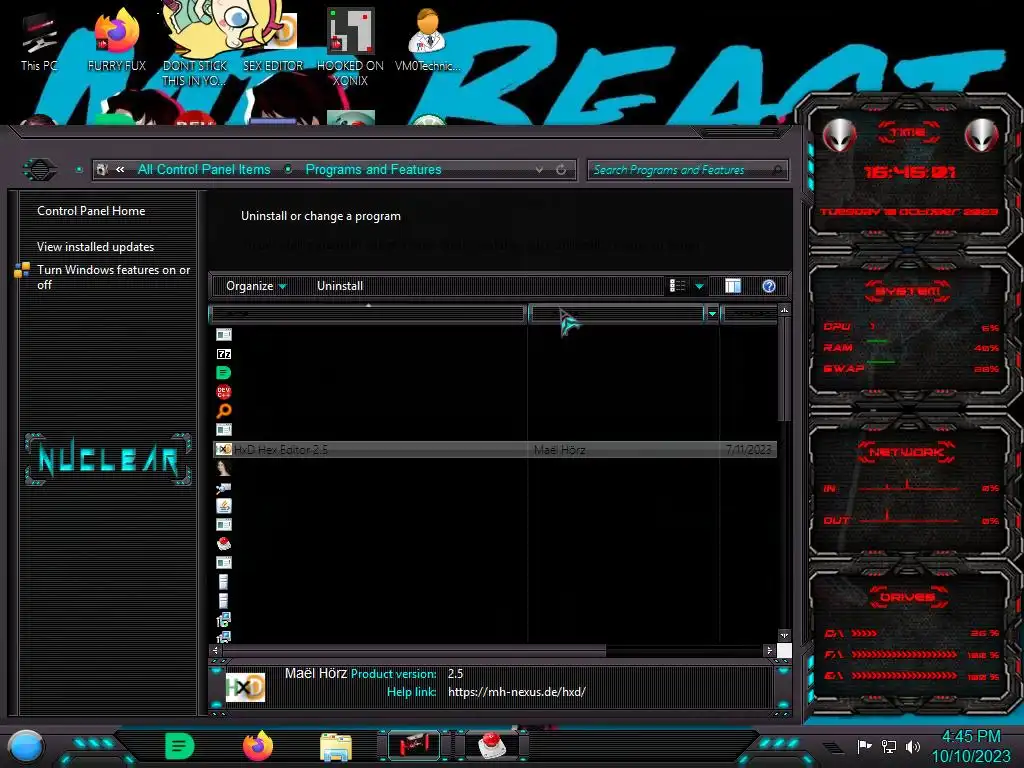Click the SYSTEM widget header
The image size is (1024, 768).
(908, 291)
